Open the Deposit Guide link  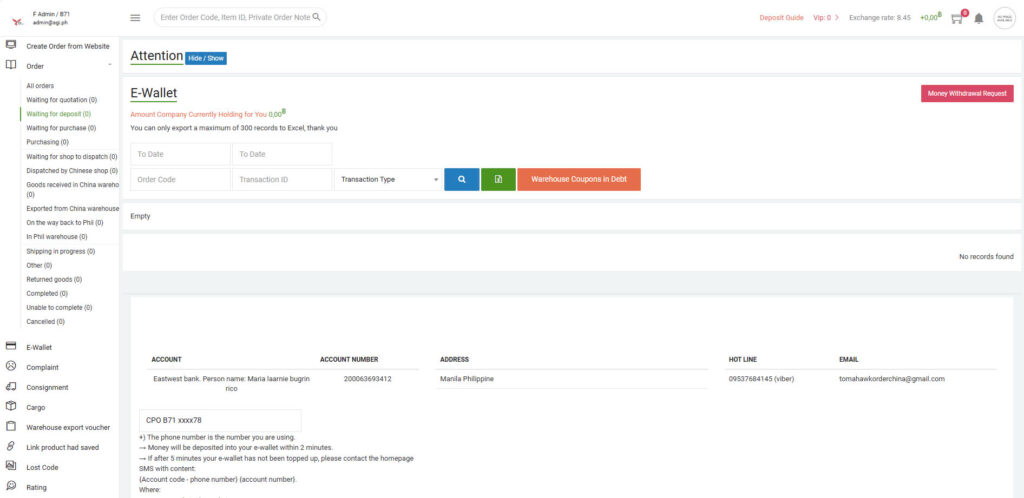coord(781,18)
